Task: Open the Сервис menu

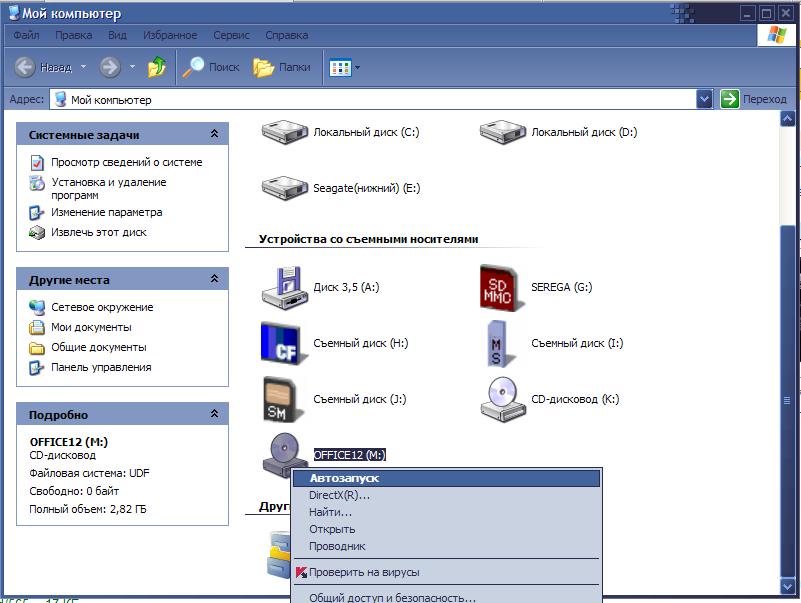Action: [231, 35]
